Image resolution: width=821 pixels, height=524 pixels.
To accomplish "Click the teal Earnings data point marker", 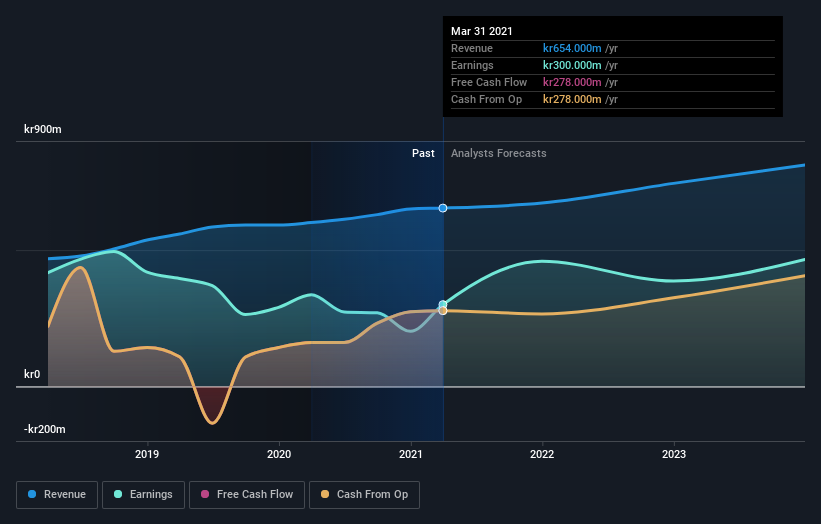I will pos(443,304).
